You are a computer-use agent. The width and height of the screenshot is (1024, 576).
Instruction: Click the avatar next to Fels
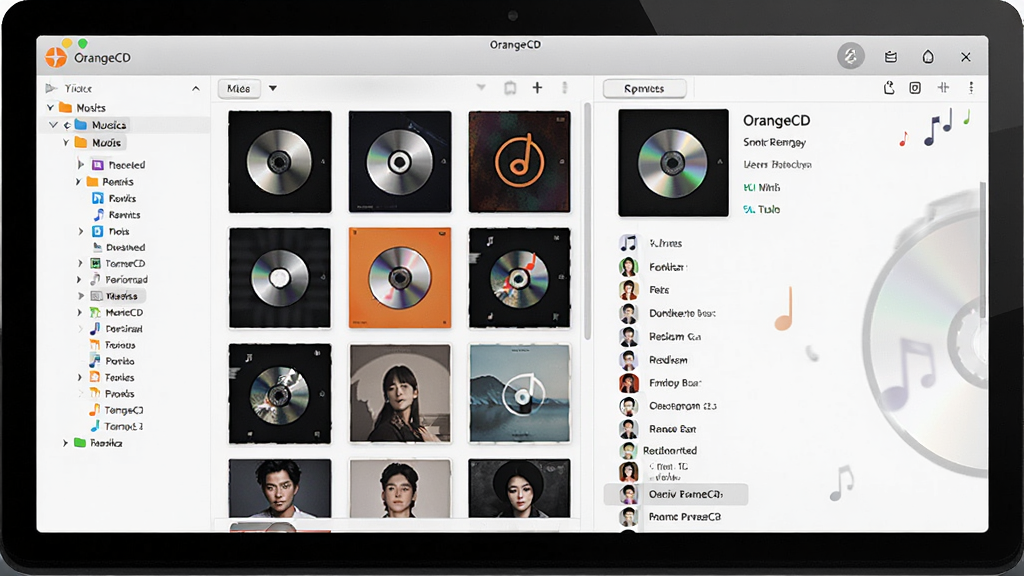click(628, 290)
